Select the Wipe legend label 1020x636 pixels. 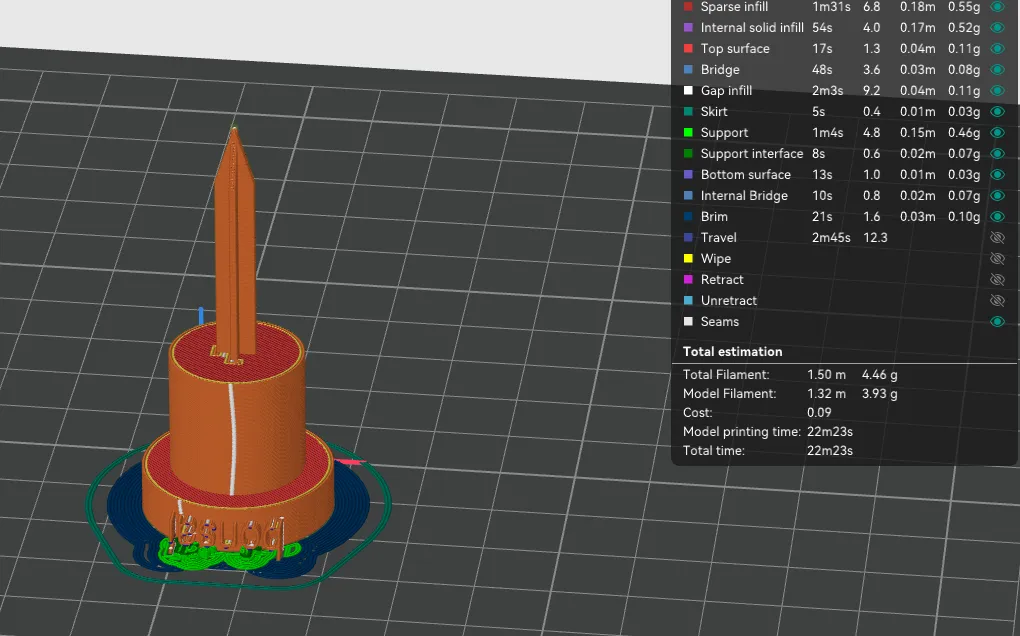(716, 258)
